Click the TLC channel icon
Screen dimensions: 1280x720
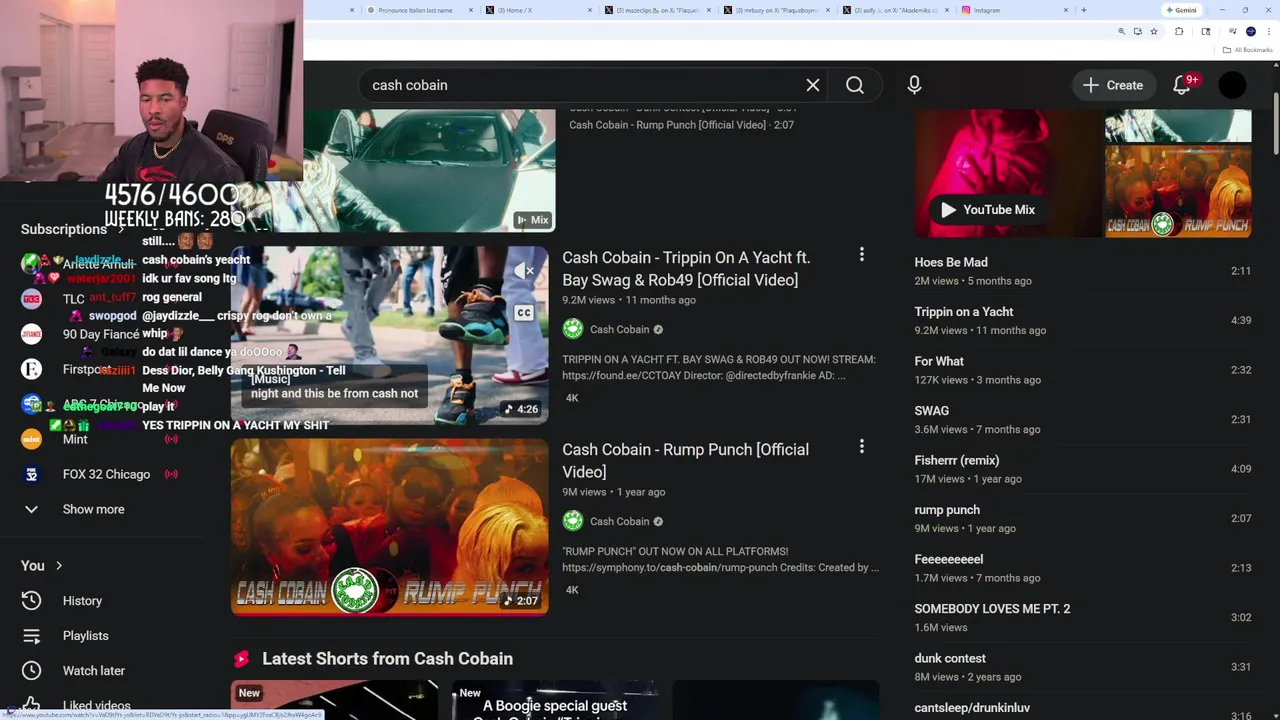tap(31, 299)
